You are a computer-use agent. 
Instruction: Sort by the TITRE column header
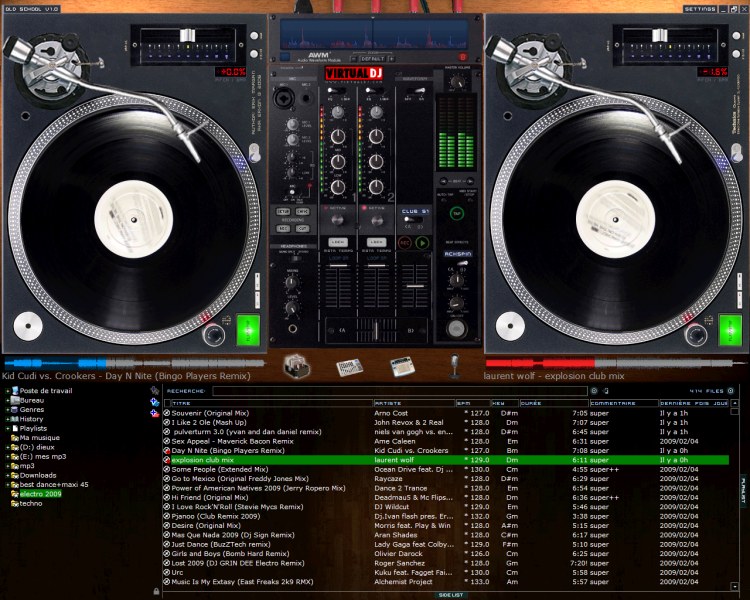pyautogui.click(x=272, y=403)
